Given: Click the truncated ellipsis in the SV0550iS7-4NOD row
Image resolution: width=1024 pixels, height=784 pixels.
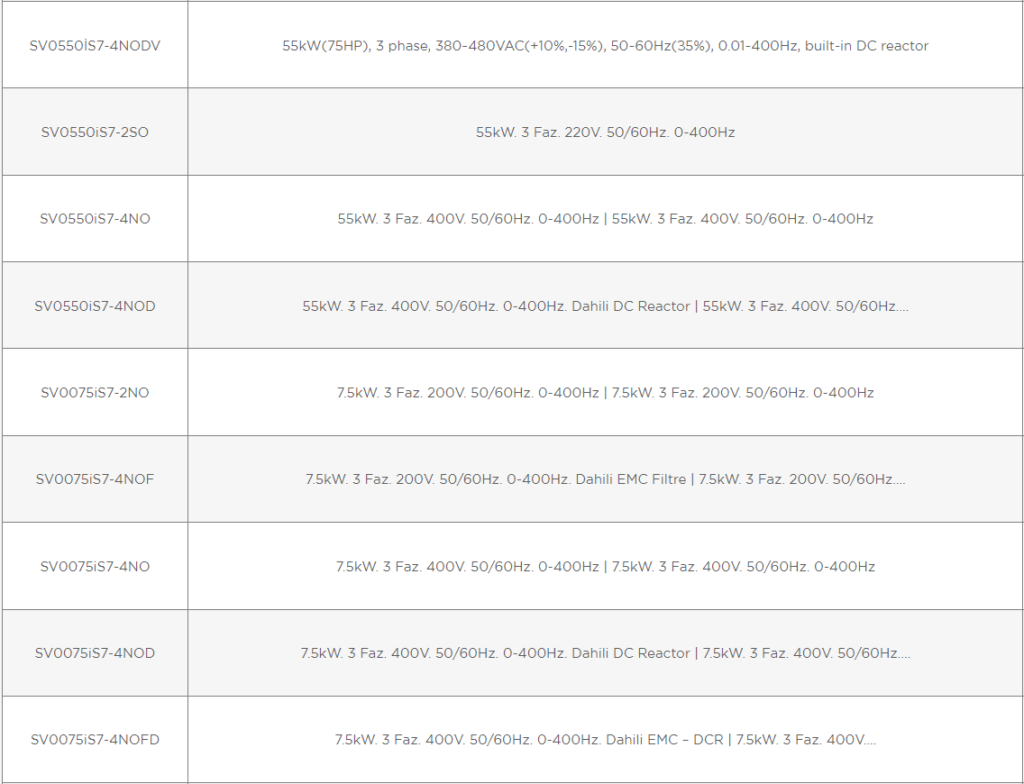Looking at the screenshot, I should (x=902, y=309).
